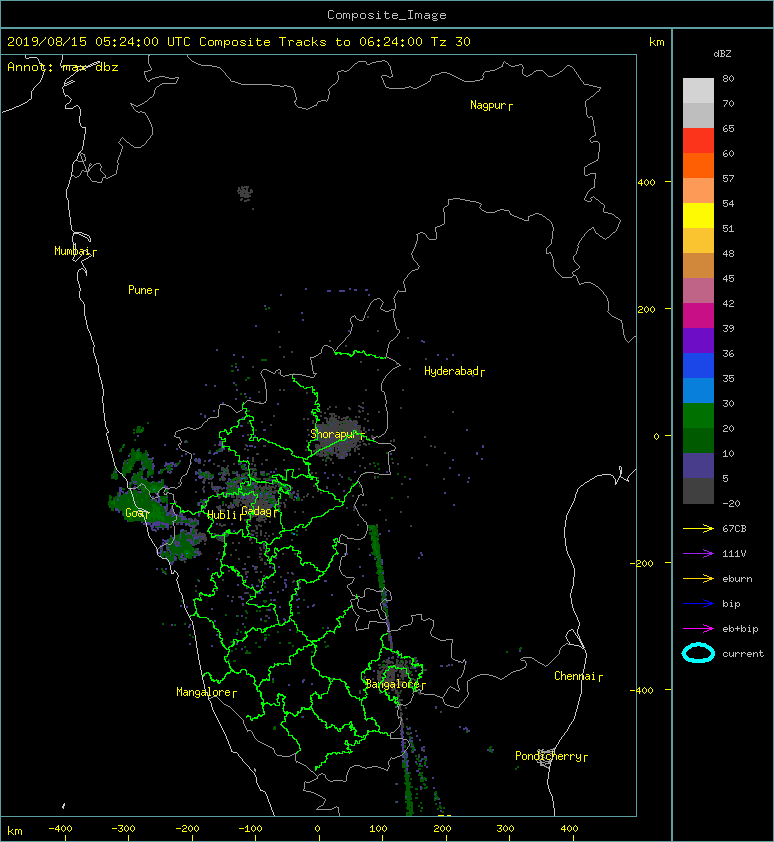Click the '300' tick on the bottom axis
The height and width of the screenshot is (842, 774).
505,829
